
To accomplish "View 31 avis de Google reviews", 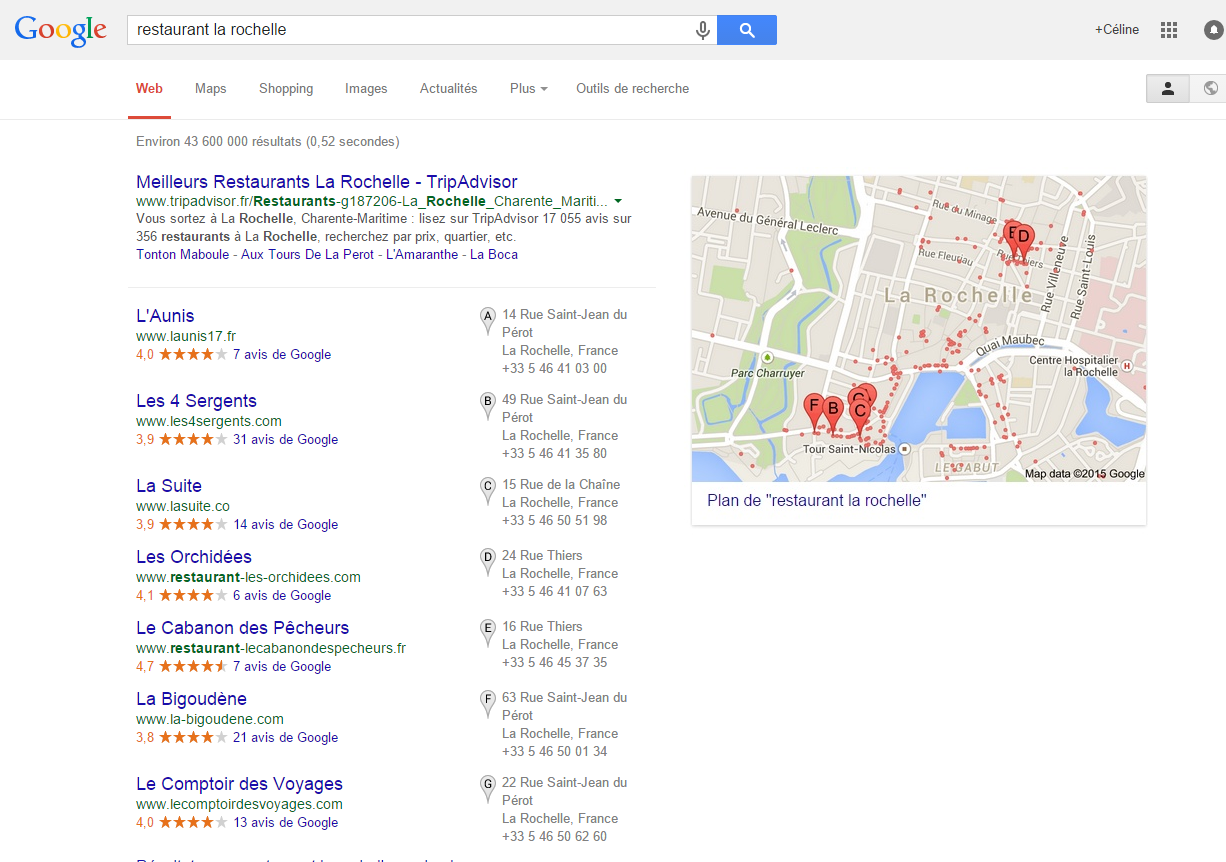I will (x=286, y=439).
